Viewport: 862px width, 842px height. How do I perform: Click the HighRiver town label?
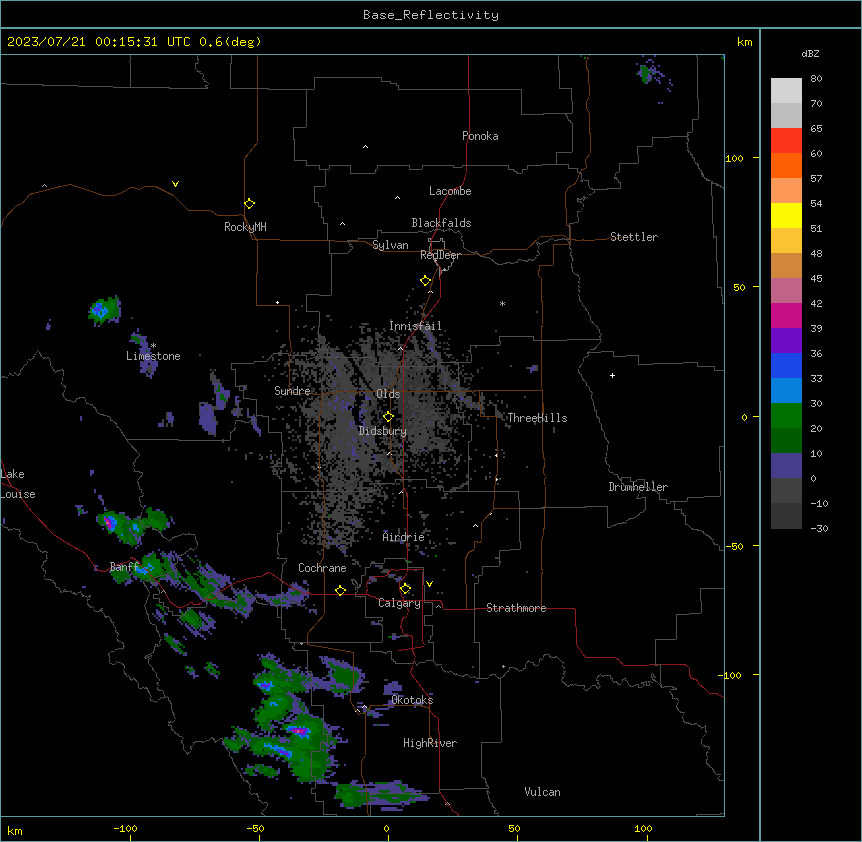[430, 743]
